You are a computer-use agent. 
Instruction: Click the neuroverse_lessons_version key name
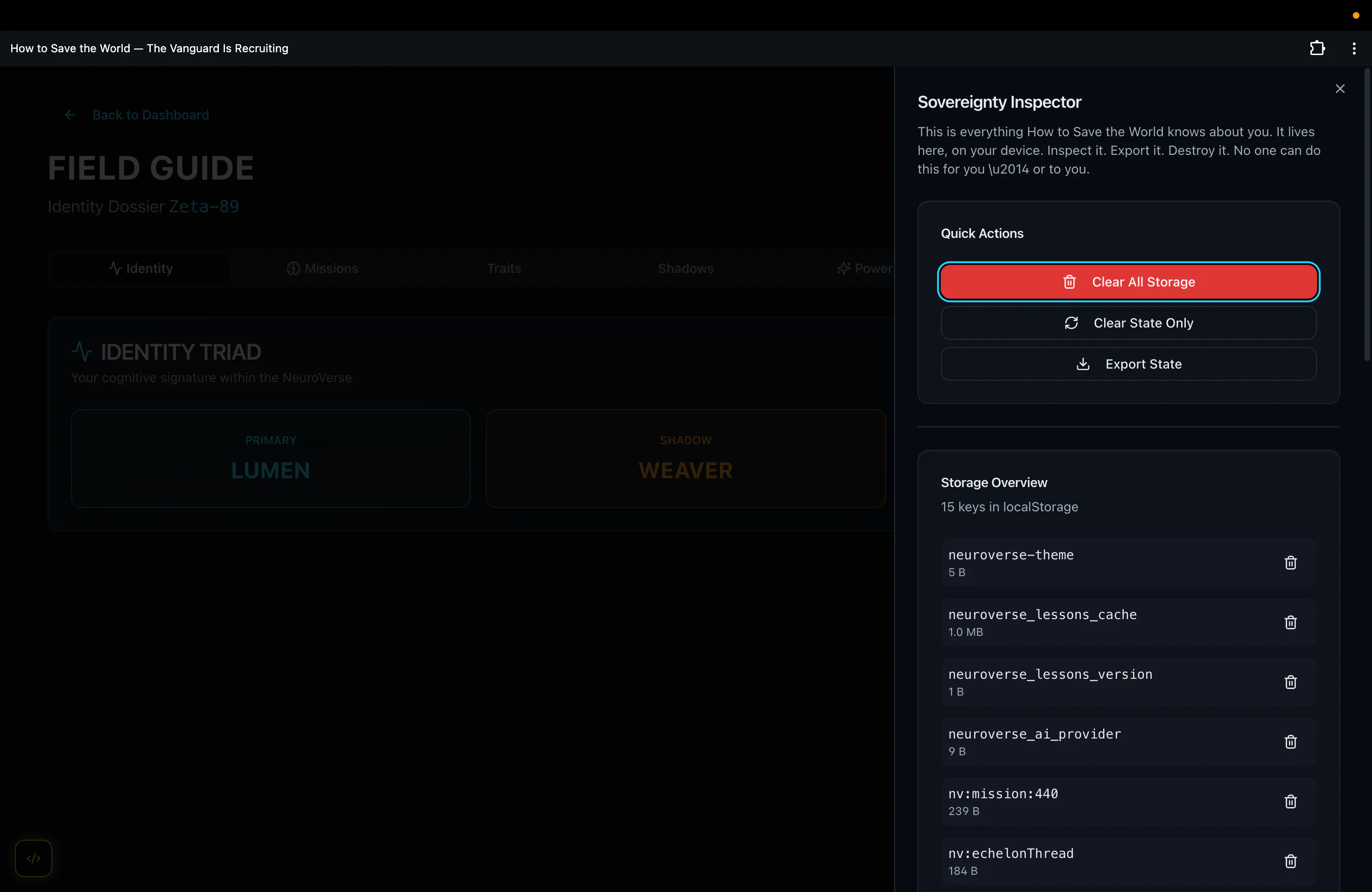[x=1050, y=674]
